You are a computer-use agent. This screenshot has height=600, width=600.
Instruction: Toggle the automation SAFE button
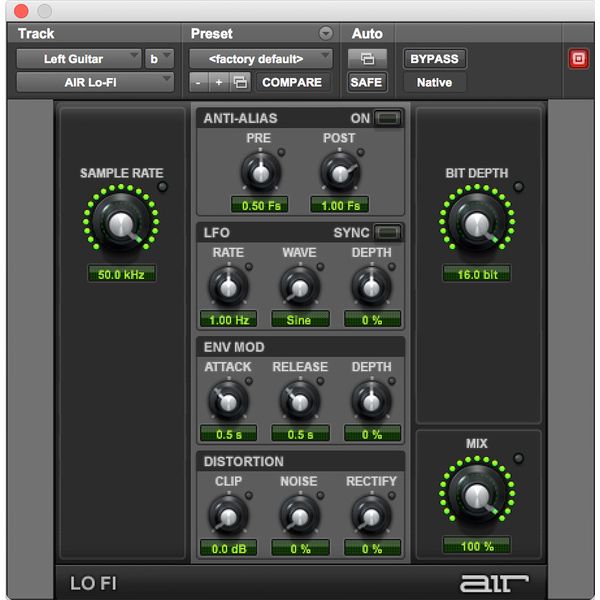click(x=367, y=82)
